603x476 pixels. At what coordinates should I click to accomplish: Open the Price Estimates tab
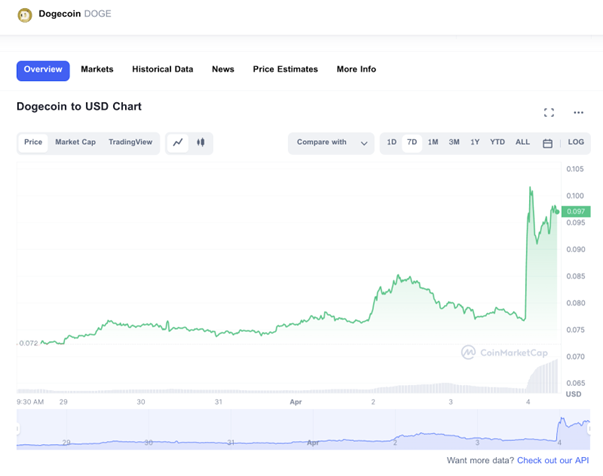coord(285,69)
